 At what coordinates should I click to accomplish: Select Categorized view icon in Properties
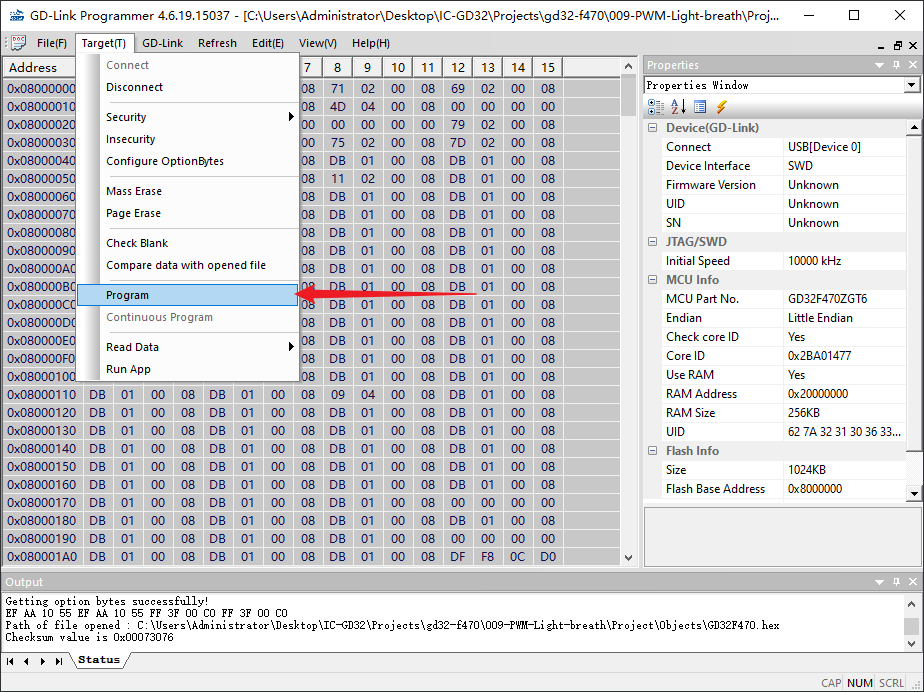click(655, 107)
